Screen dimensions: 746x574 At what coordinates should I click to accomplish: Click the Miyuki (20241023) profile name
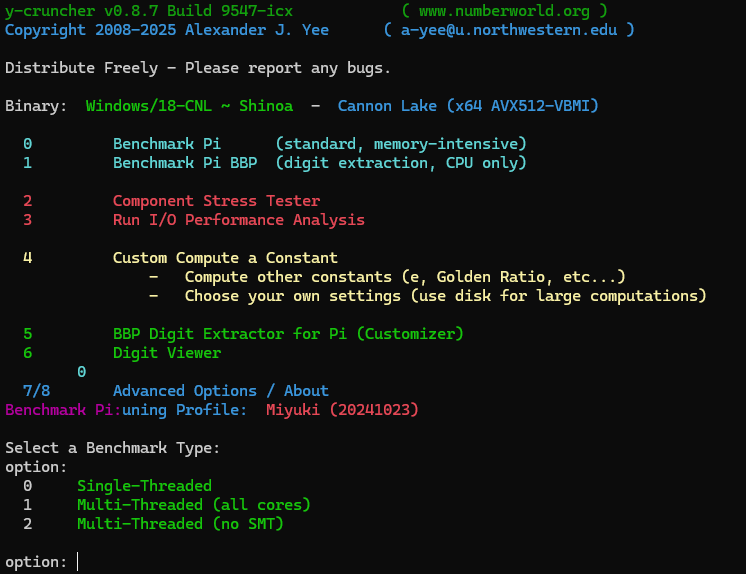coord(342,410)
